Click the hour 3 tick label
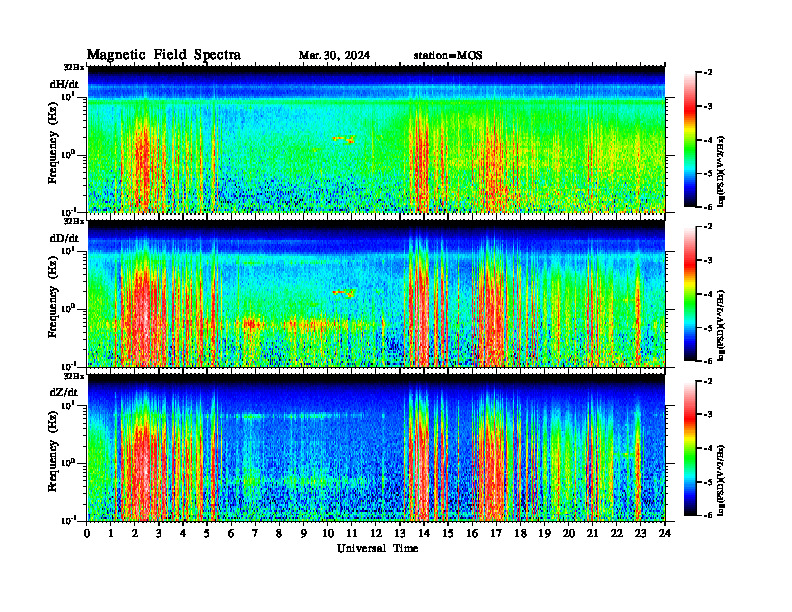The image size is (792, 612). coord(159,534)
